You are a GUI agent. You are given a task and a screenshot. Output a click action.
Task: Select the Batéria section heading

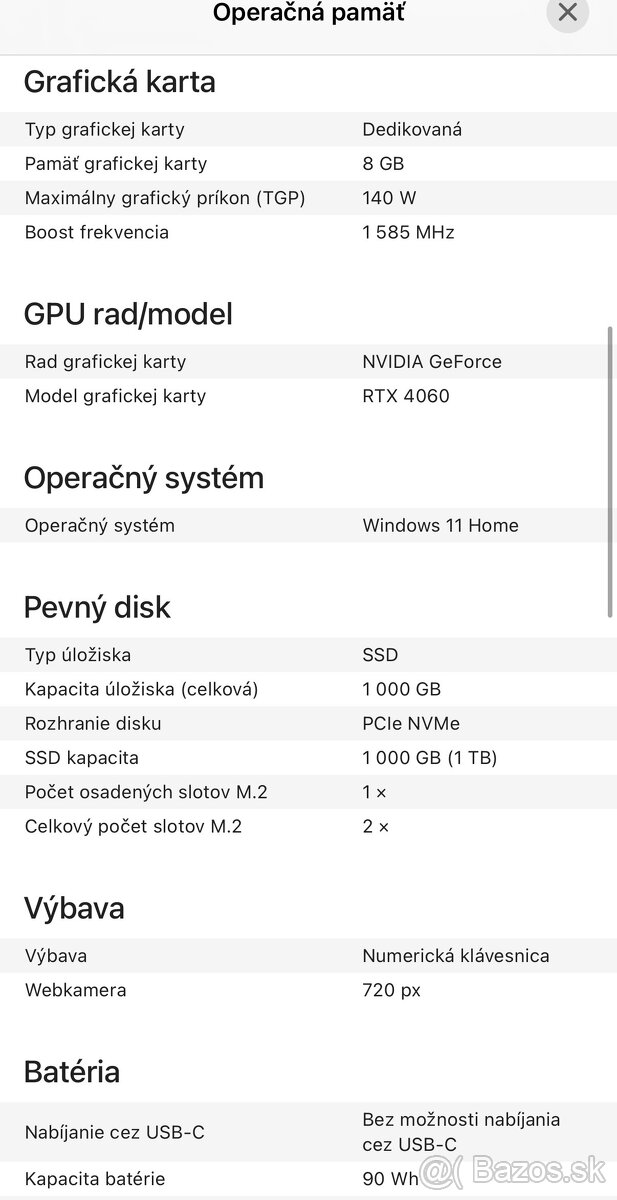click(x=72, y=1071)
